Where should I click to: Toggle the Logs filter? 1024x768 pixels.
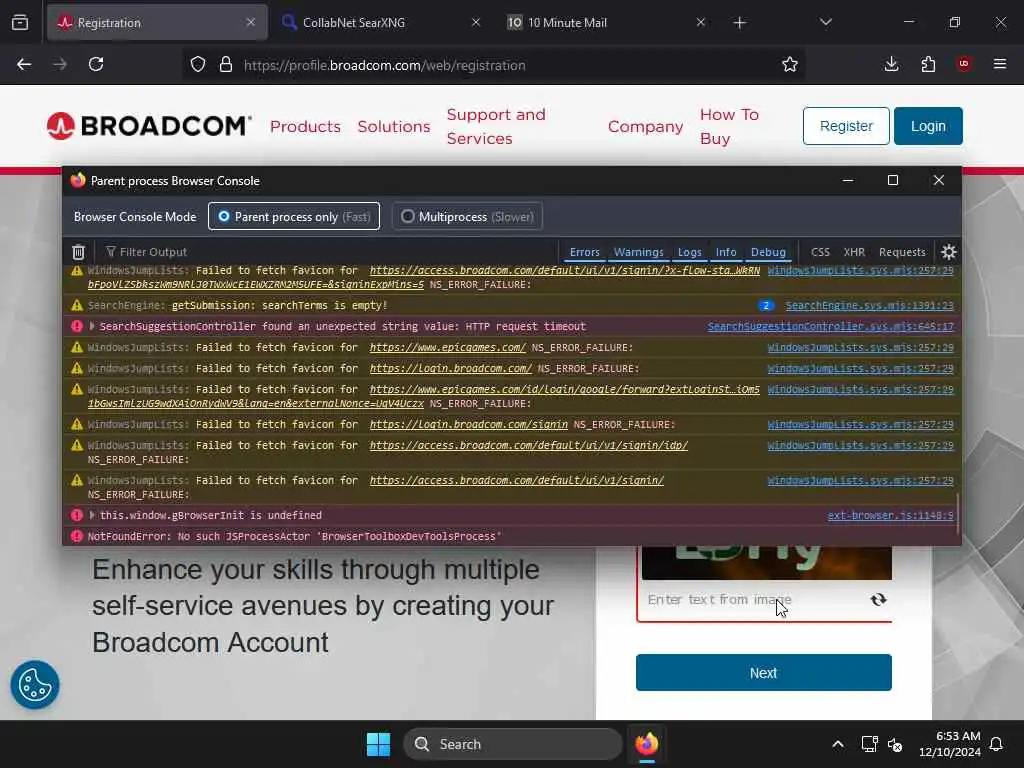[x=690, y=252]
